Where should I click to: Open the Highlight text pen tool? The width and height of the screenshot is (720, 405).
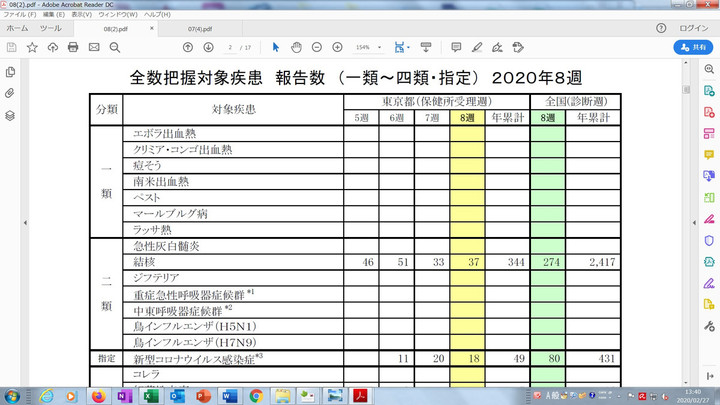pyautogui.click(x=477, y=47)
